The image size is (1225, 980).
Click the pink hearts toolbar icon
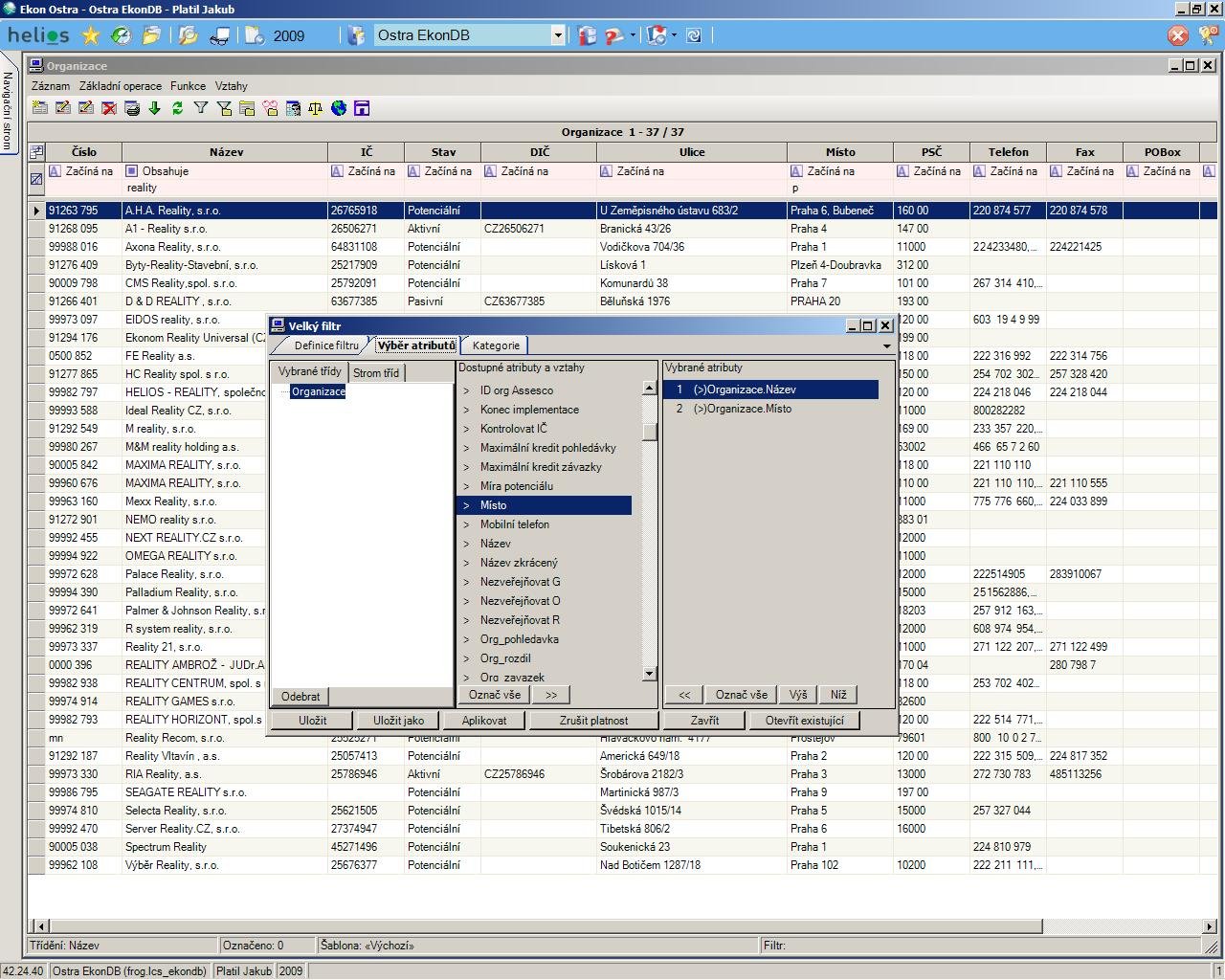pyautogui.click(x=270, y=108)
